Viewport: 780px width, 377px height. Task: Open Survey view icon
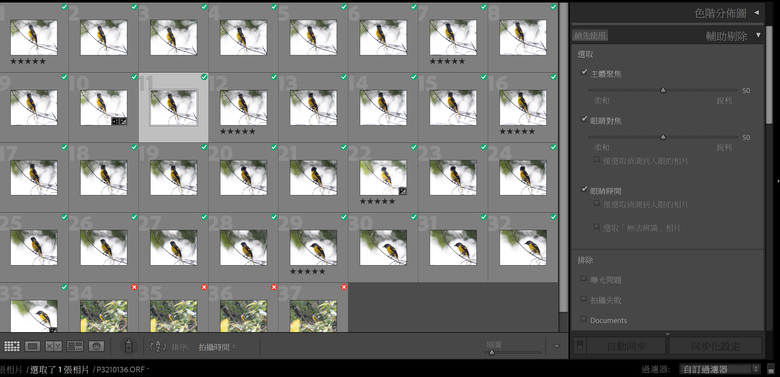[x=75, y=346]
